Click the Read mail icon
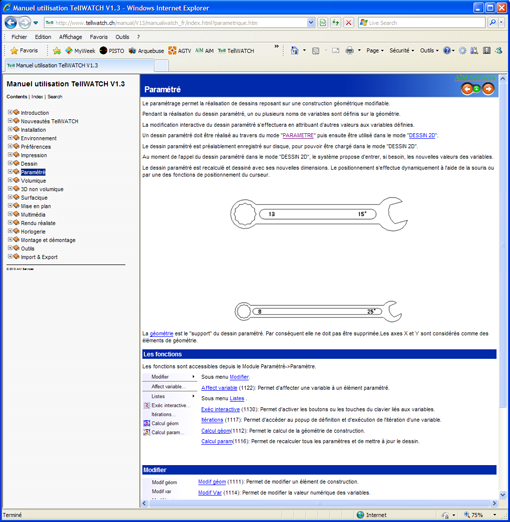The image size is (510, 522). click(x=335, y=51)
